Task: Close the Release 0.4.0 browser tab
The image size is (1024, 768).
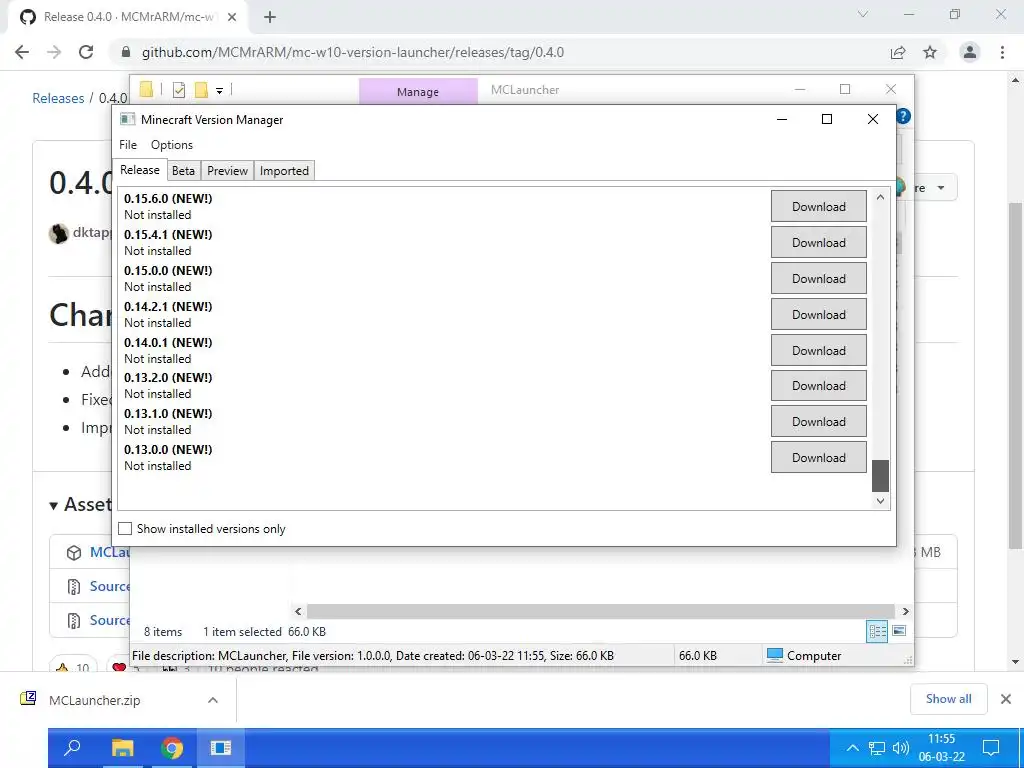Action: tap(231, 18)
